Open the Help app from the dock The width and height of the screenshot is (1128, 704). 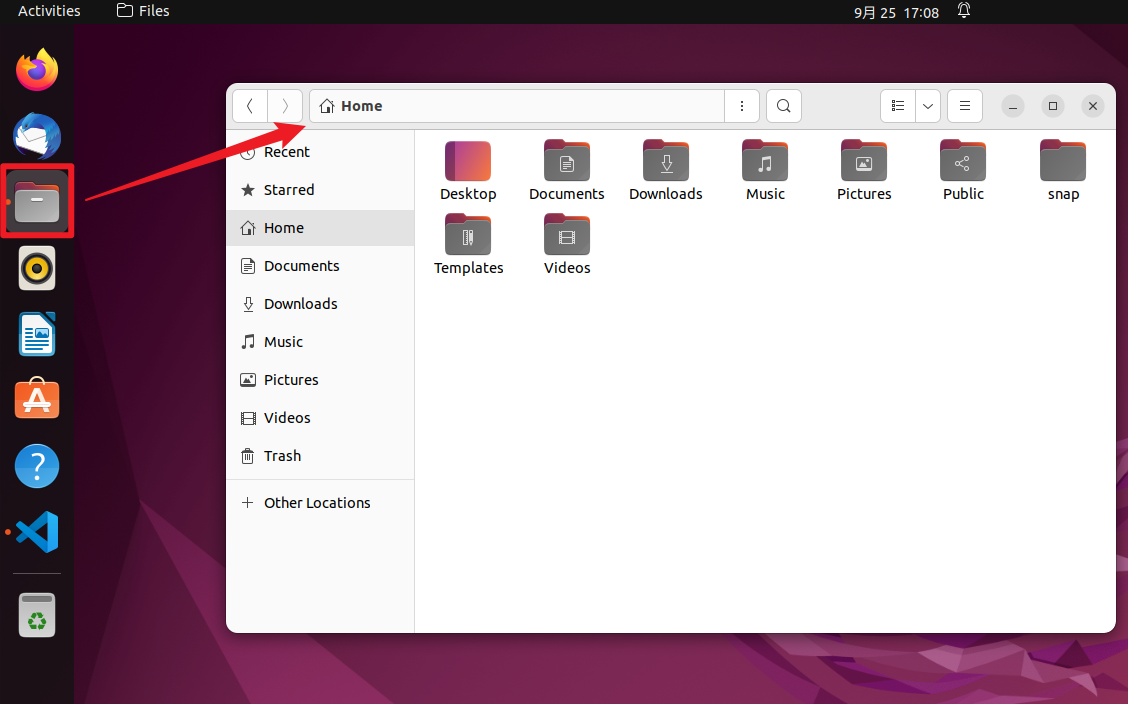coord(36,466)
